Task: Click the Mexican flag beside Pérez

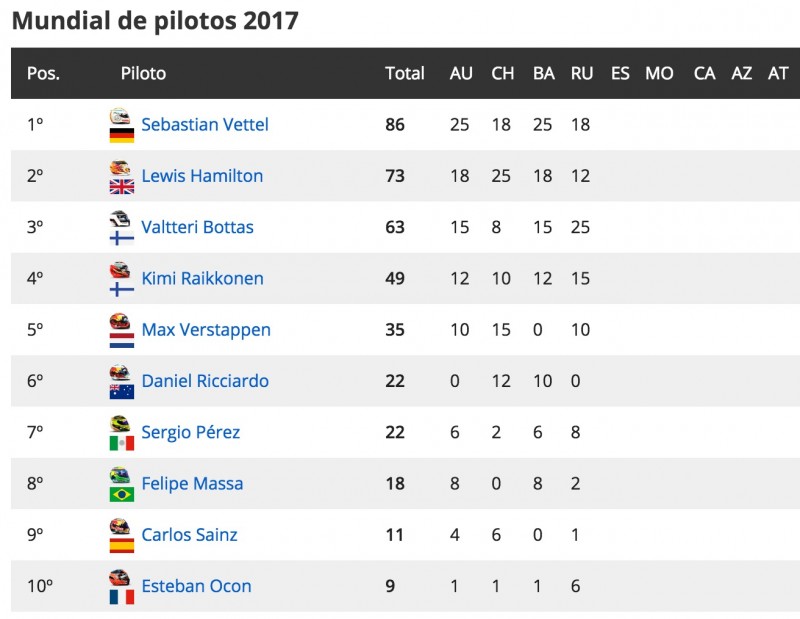Action: point(122,443)
